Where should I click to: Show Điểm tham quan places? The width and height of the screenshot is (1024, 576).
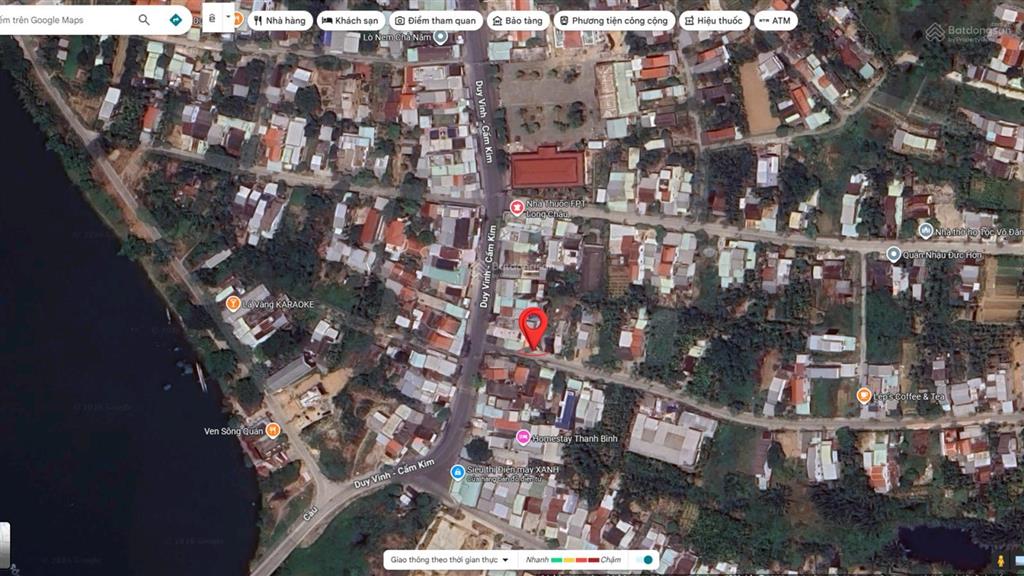[x=436, y=20]
